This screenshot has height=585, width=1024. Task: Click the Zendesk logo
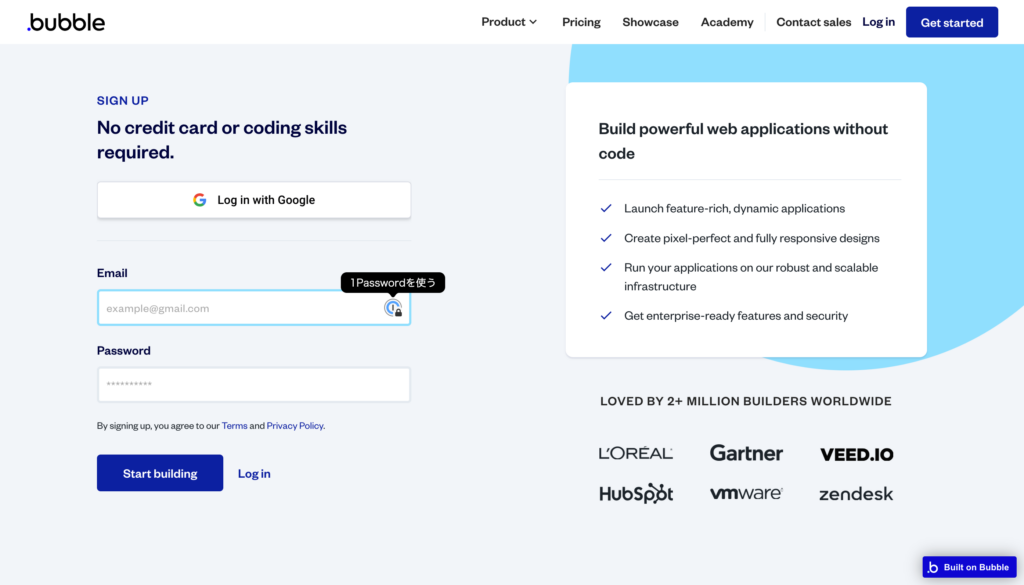pos(856,494)
